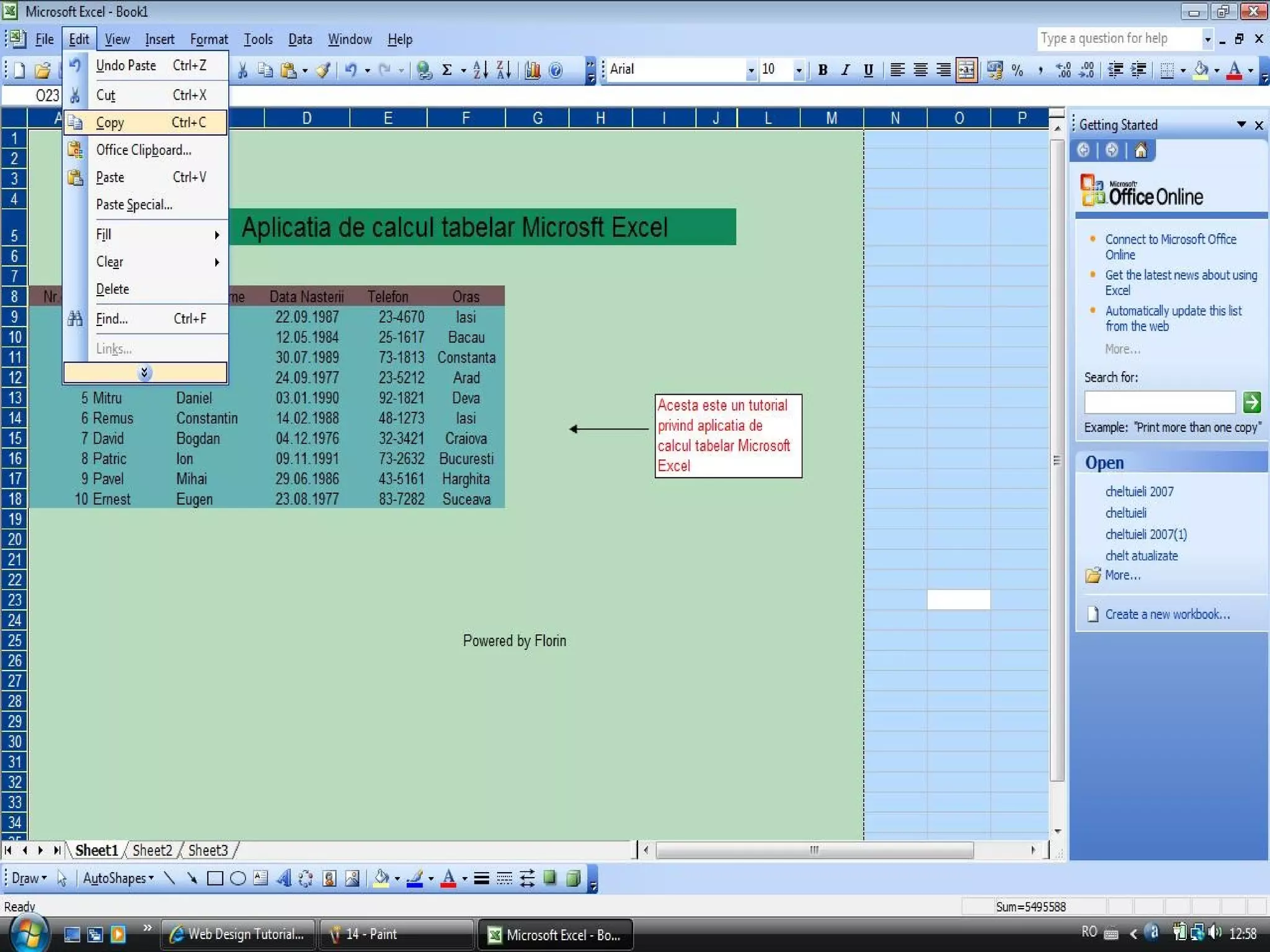
Task: Click the Increase Decimal icon
Action: pyautogui.click(x=1064, y=69)
